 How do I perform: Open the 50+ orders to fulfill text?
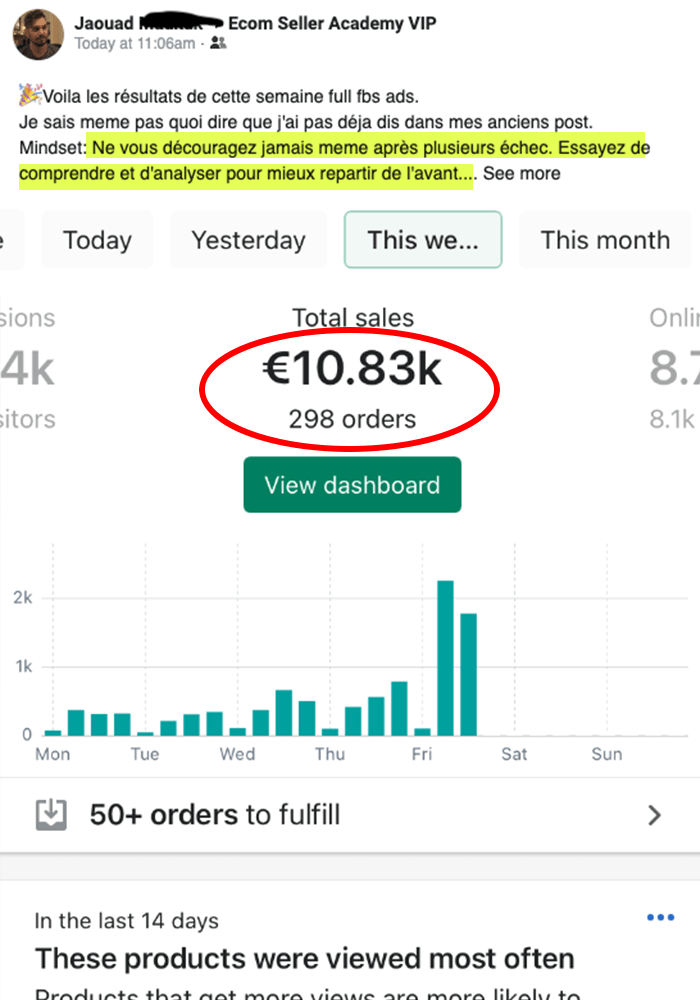pyautogui.click(x=215, y=815)
